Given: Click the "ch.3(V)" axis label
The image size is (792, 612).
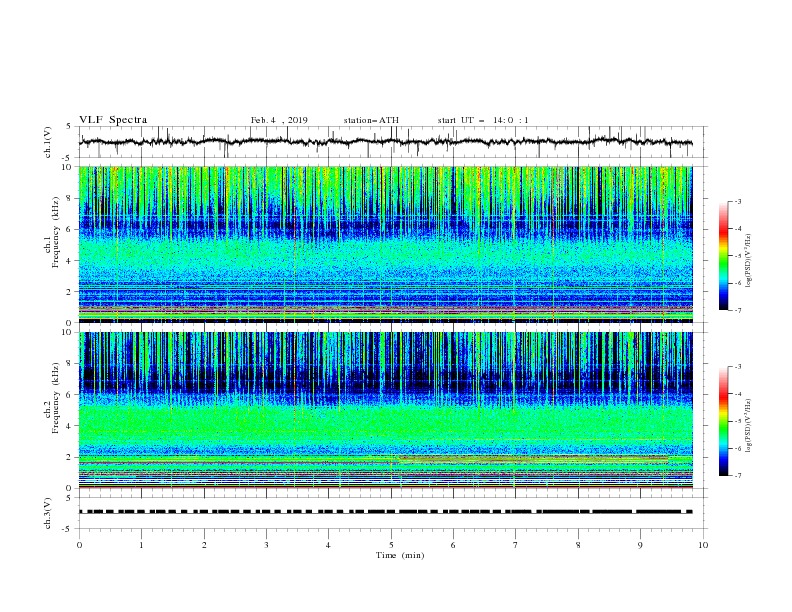Looking at the screenshot, I should pyautogui.click(x=48, y=513).
